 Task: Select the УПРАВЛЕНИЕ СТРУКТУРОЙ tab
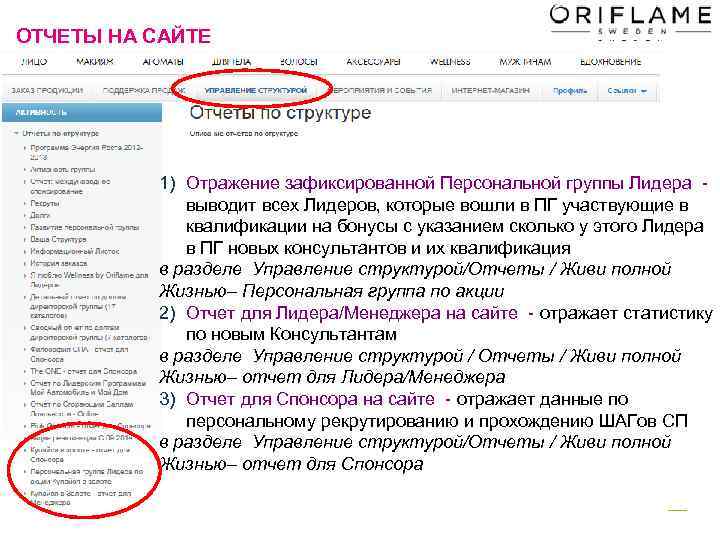coord(256,90)
